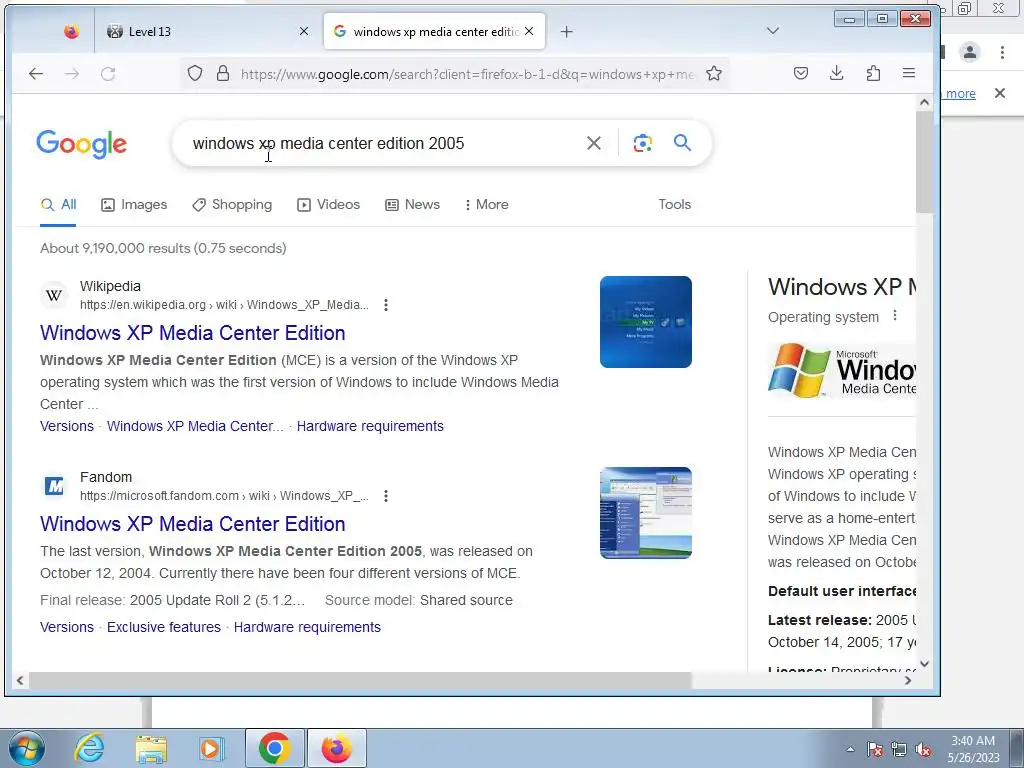Show hidden system tray icons arrow
The image size is (1024, 768).
(x=850, y=749)
